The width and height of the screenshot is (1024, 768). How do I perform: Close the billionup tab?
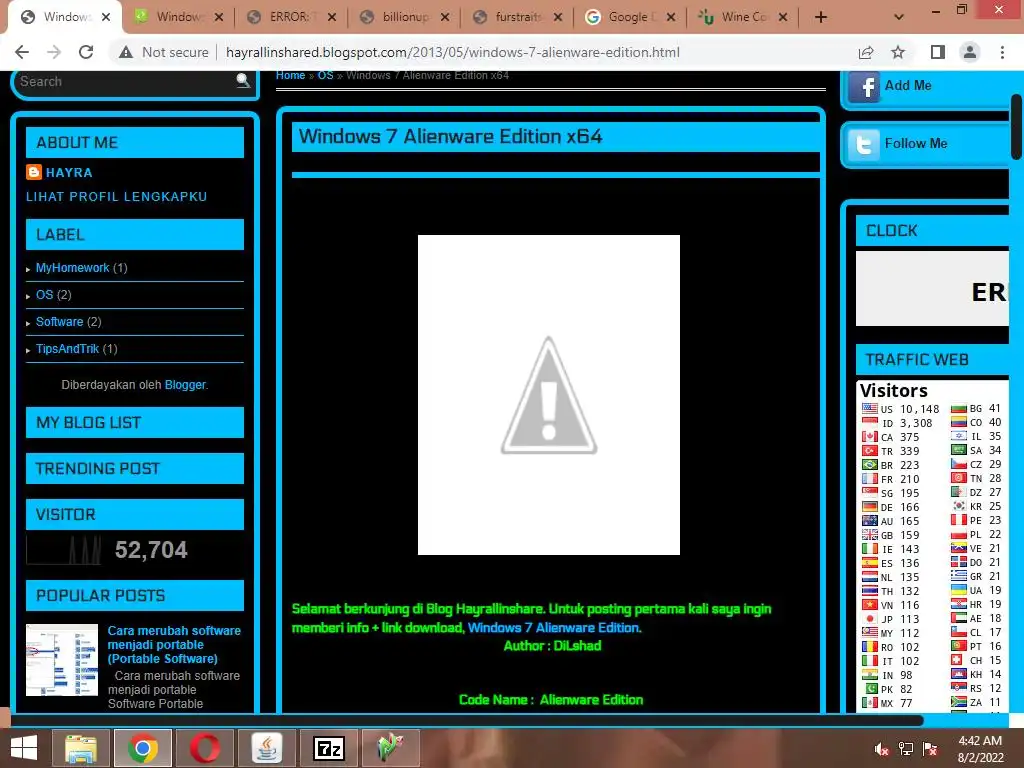point(445,18)
